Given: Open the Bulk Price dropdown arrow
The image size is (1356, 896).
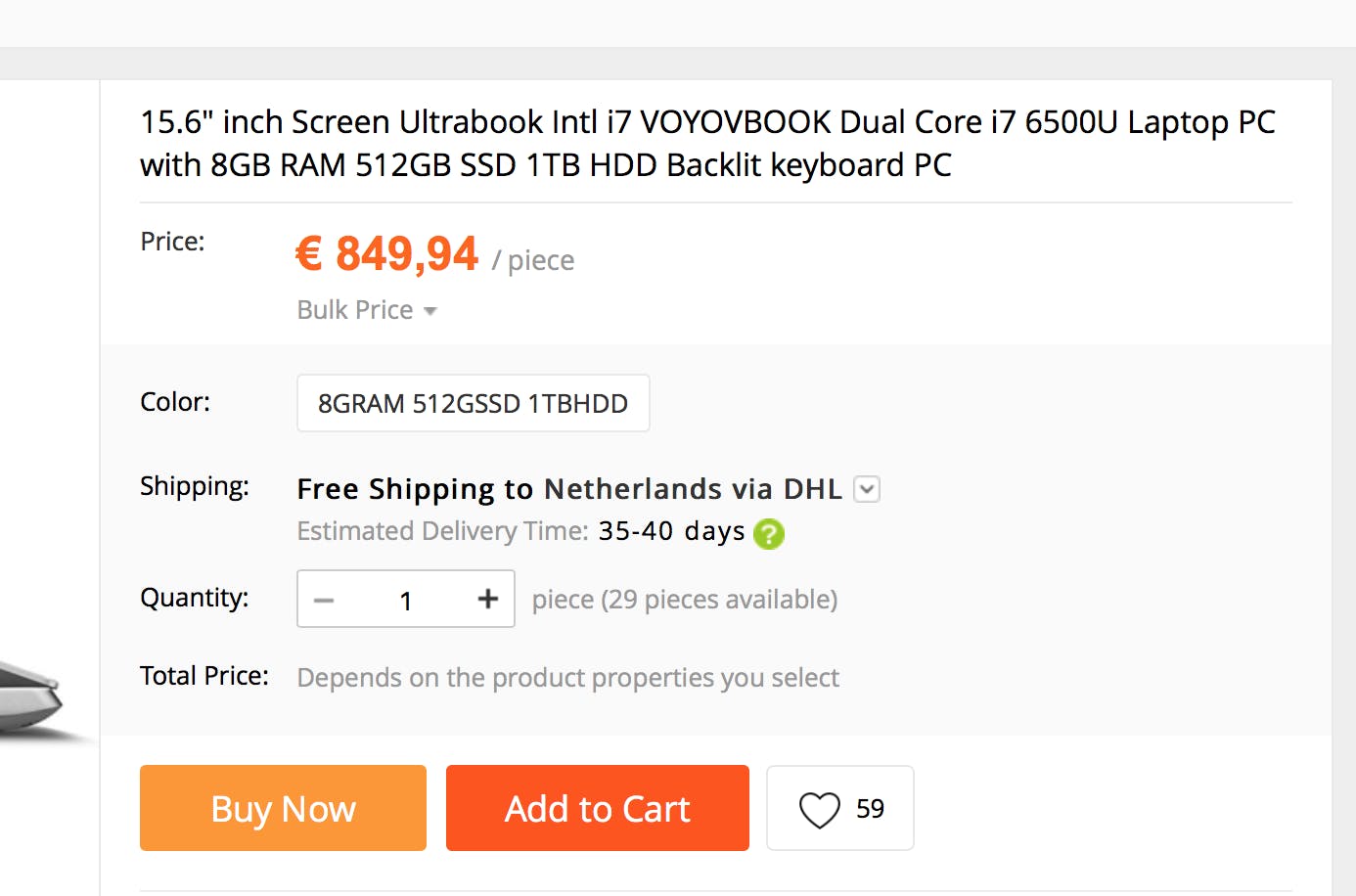Looking at the screenshot, I should [429, 311].
